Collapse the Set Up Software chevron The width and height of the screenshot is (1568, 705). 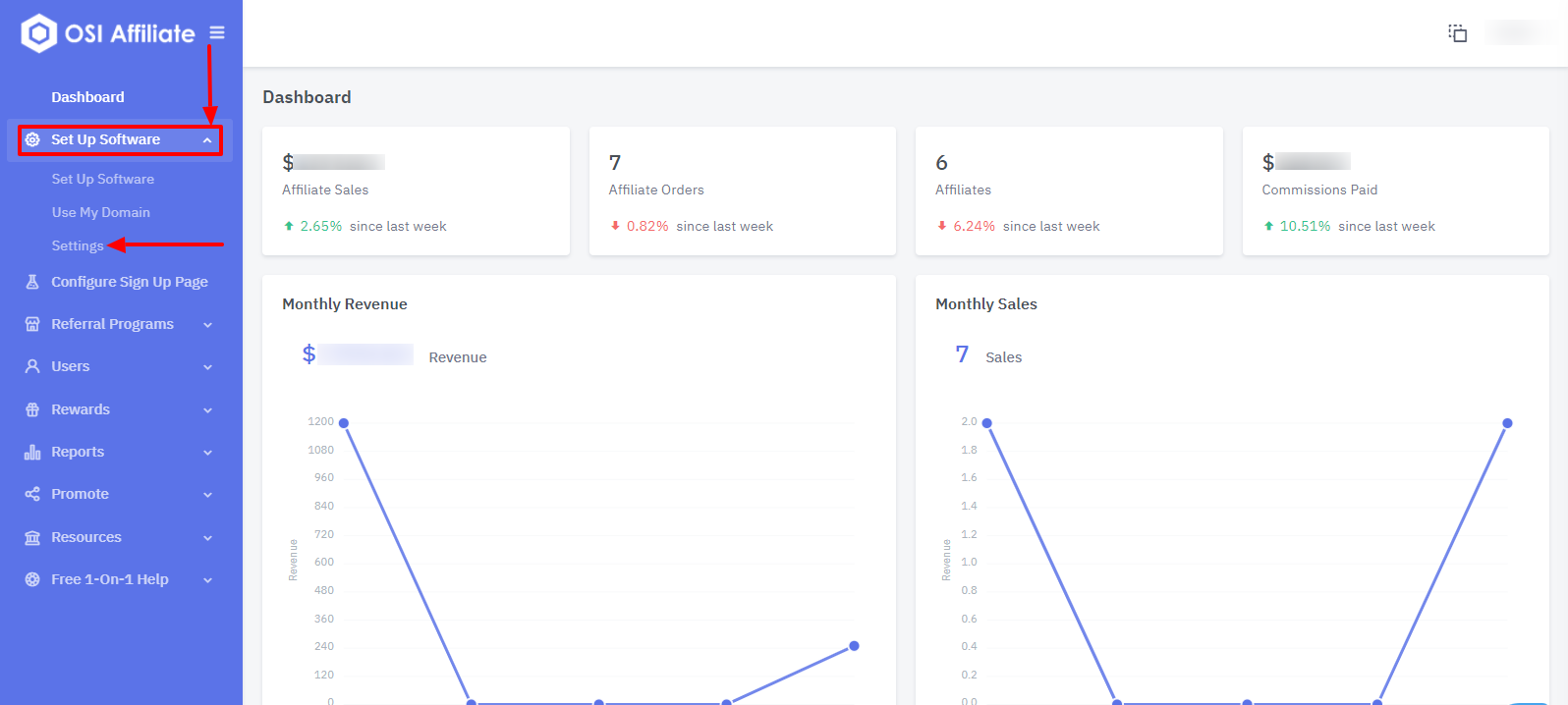pyautogui.click(x=207, y=140)
